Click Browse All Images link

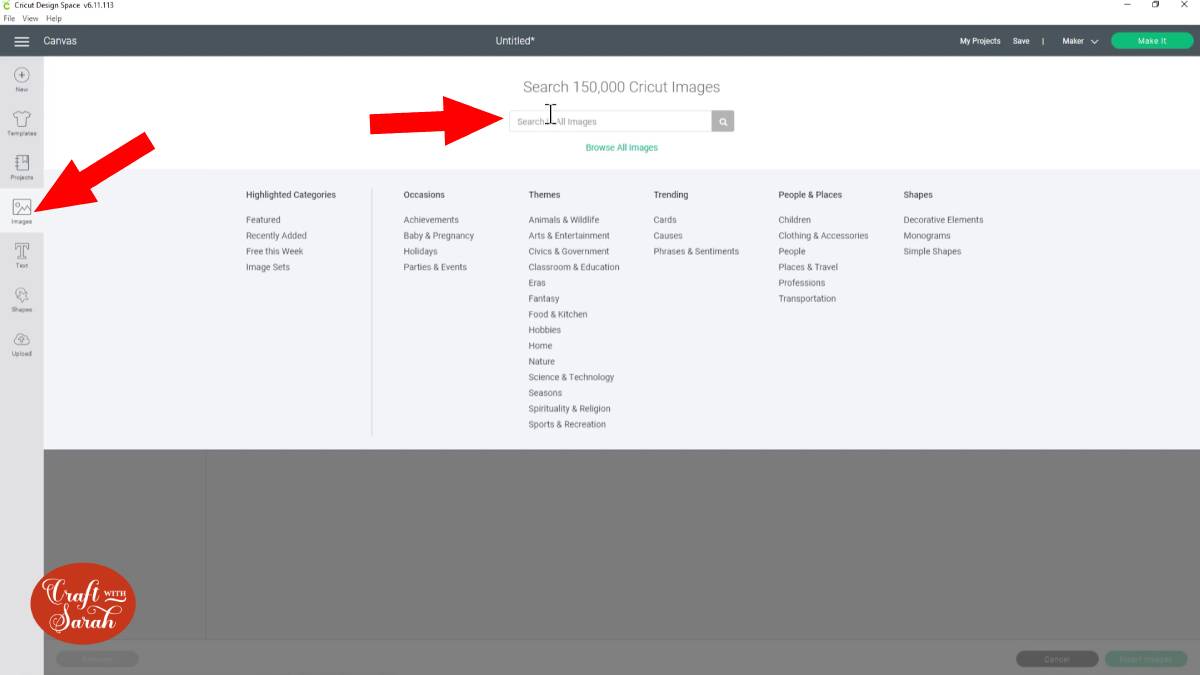622,147
